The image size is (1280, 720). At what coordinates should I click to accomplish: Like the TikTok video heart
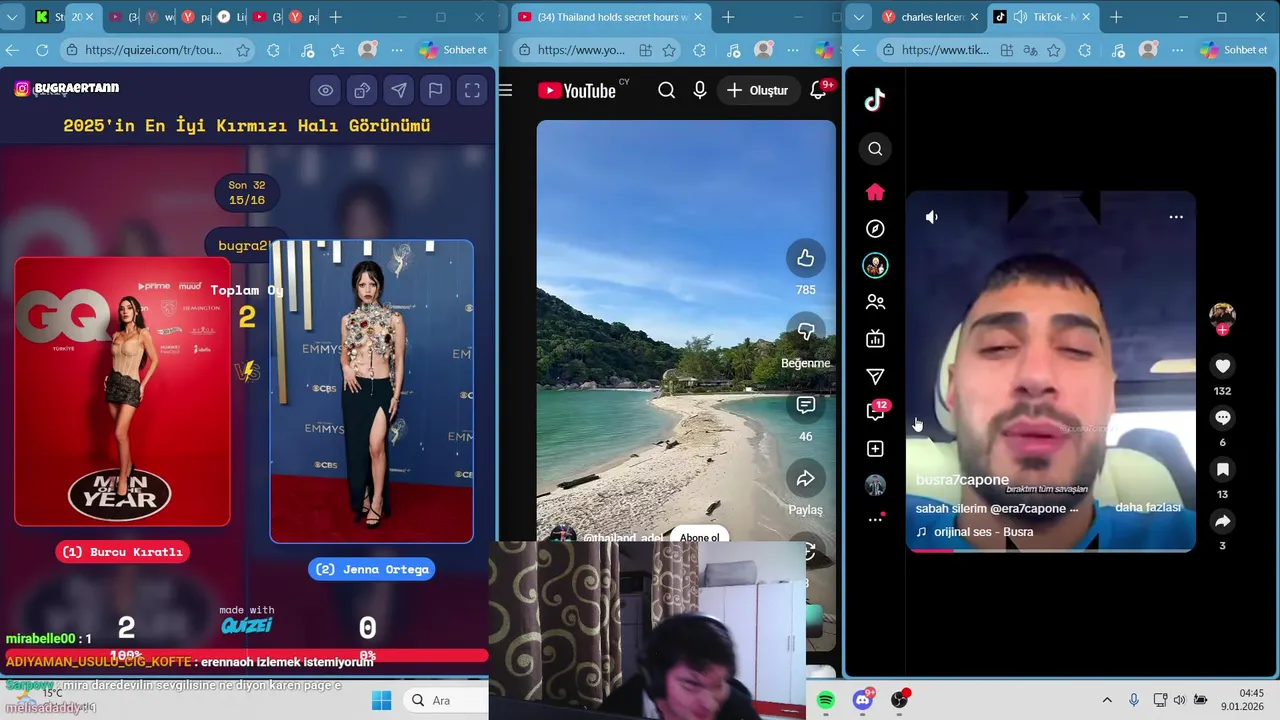[1222, 366]
